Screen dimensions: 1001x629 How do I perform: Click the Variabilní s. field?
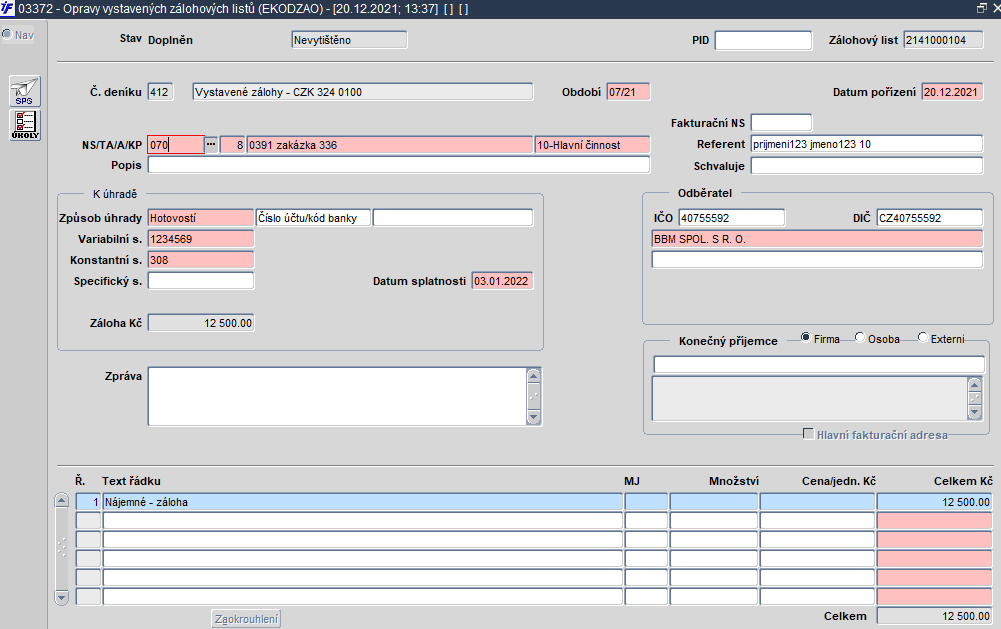200,239
